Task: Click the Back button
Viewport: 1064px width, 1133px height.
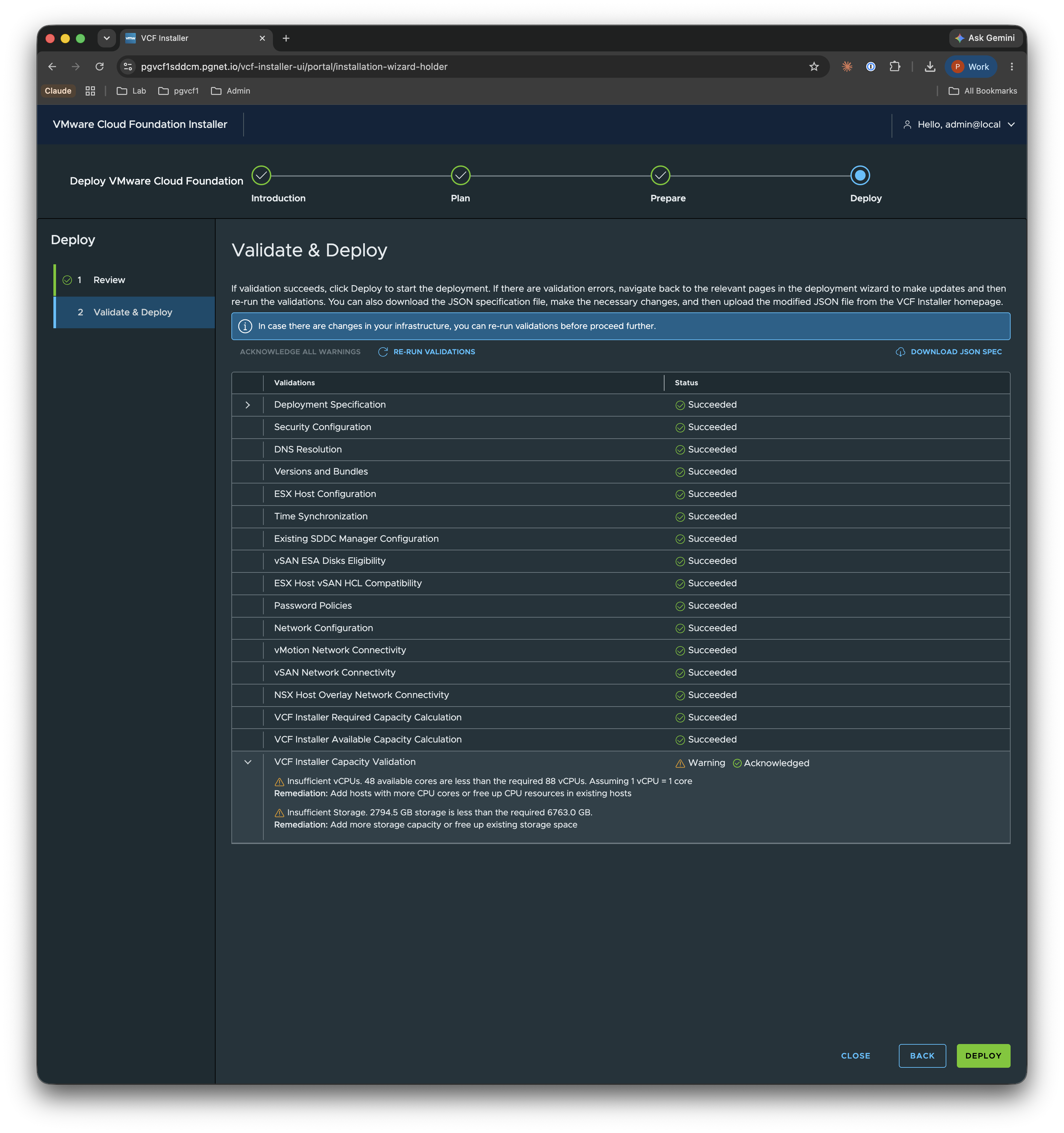Action: pos(922,1056)
